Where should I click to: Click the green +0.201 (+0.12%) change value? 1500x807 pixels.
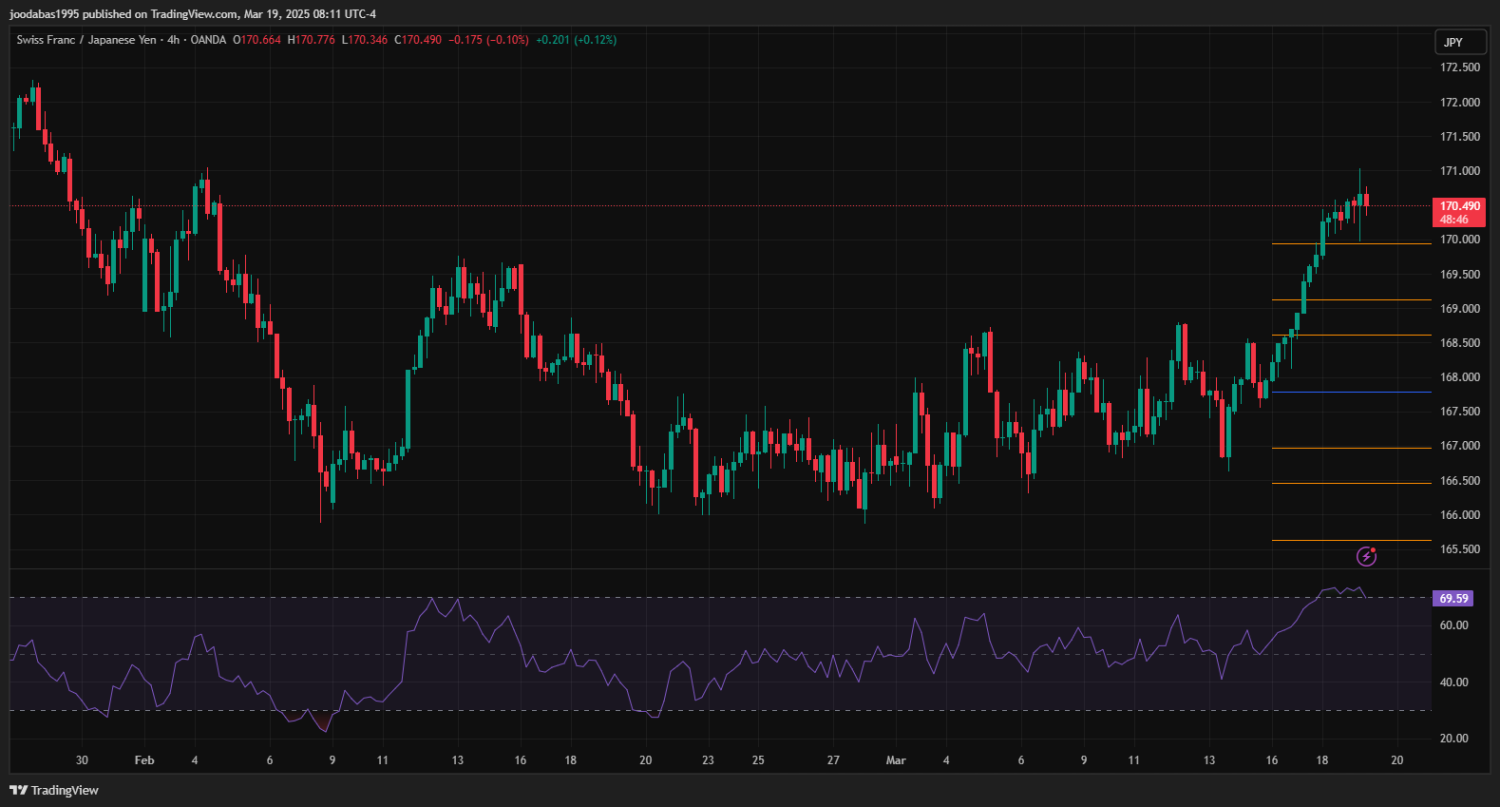pos(576,40)
